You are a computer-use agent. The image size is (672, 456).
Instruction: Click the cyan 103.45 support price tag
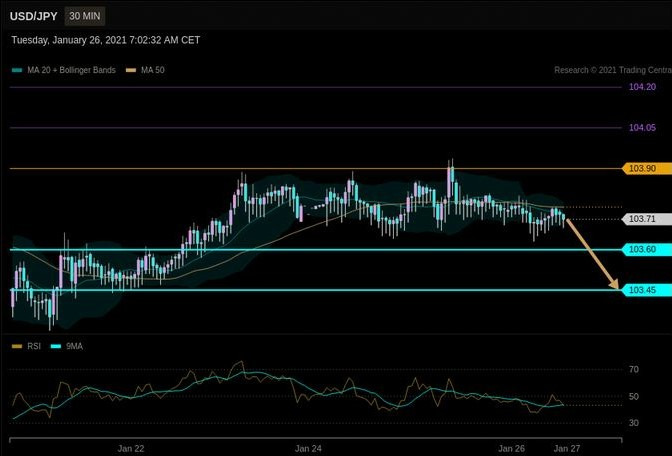pyautogui.click(x=647, y=290)
